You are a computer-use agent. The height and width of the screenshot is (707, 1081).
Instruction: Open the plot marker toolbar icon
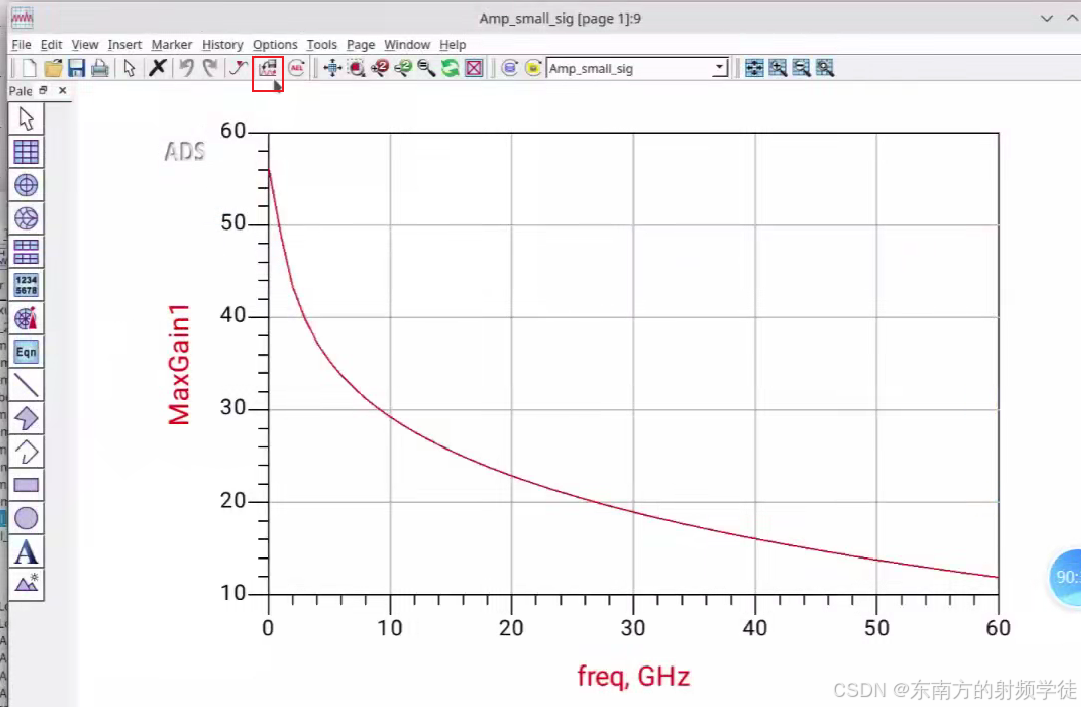pos(267,68)
